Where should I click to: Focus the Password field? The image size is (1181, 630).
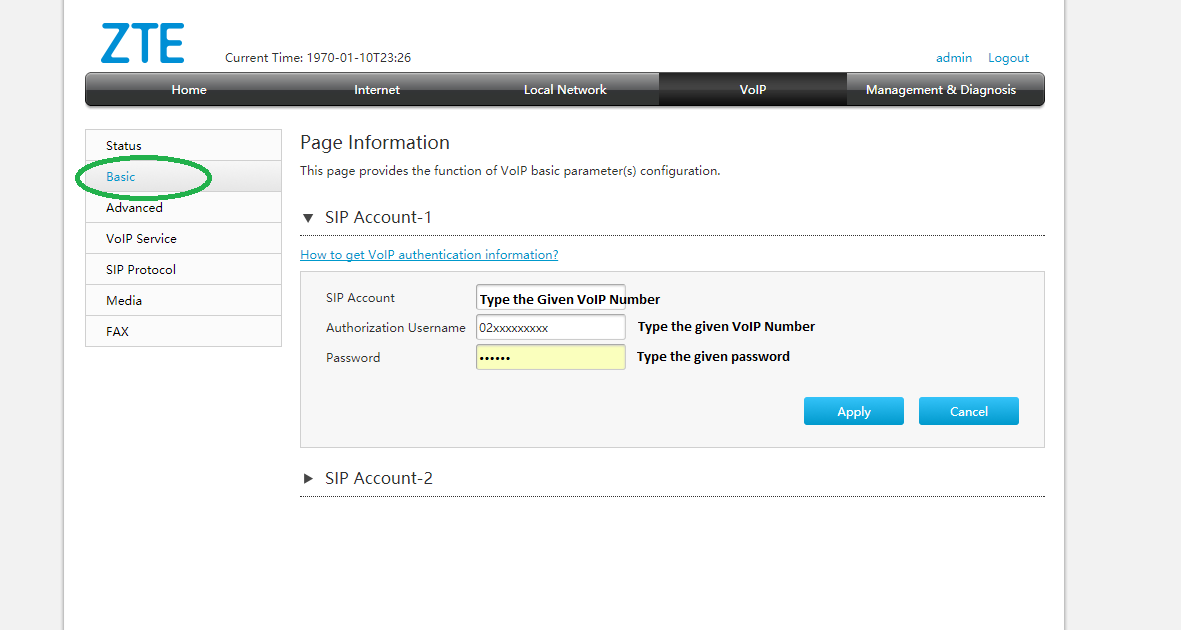pos(551,357)
